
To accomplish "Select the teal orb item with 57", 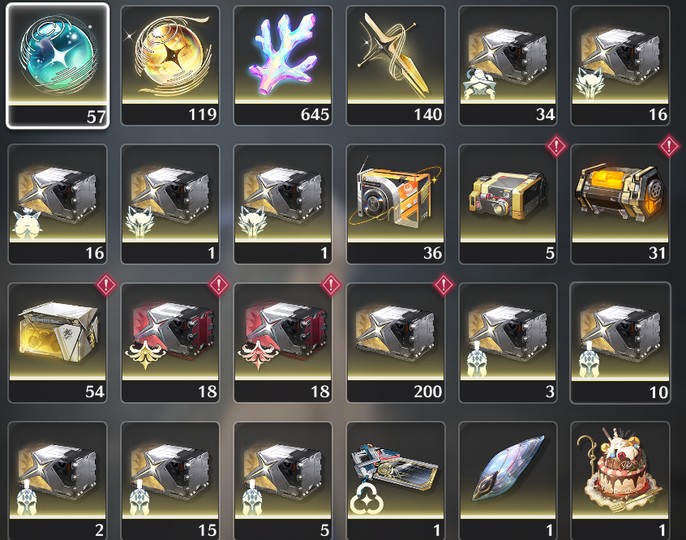I will tap(57, 66).
